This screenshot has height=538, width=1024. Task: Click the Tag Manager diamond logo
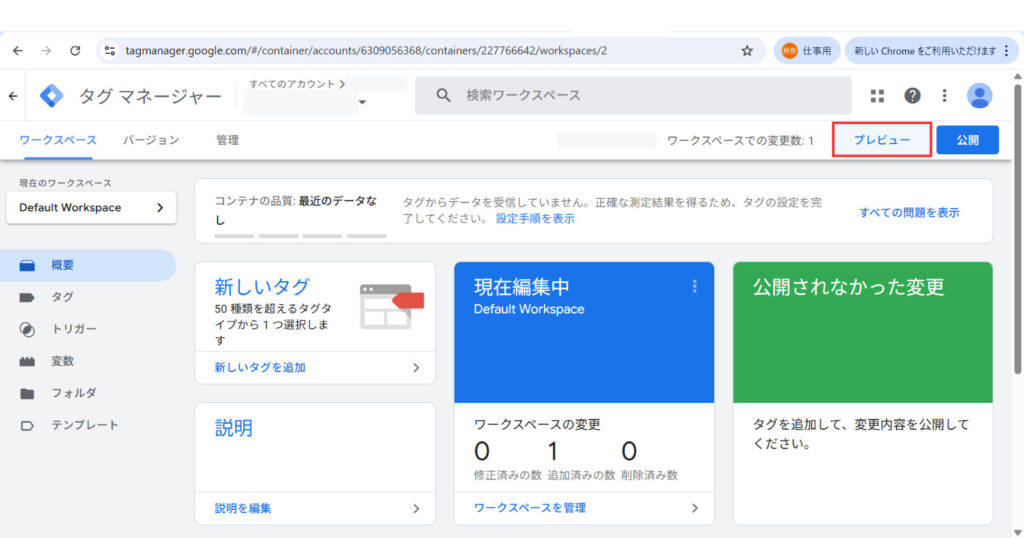(51, 95)
